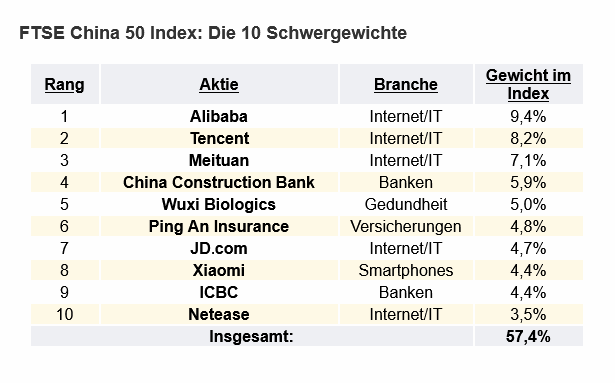Click the FTSE China 50 Index title
This screenshot has width=615, height=383.
point(213,33)
